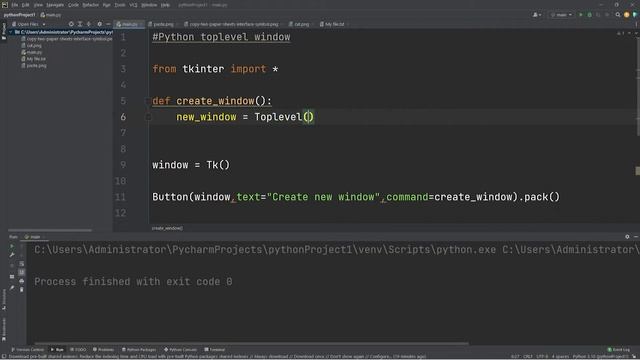640x360 pixels.
Task: Click the Search Everywhere magnifier icon
Action: coord(618,15)
